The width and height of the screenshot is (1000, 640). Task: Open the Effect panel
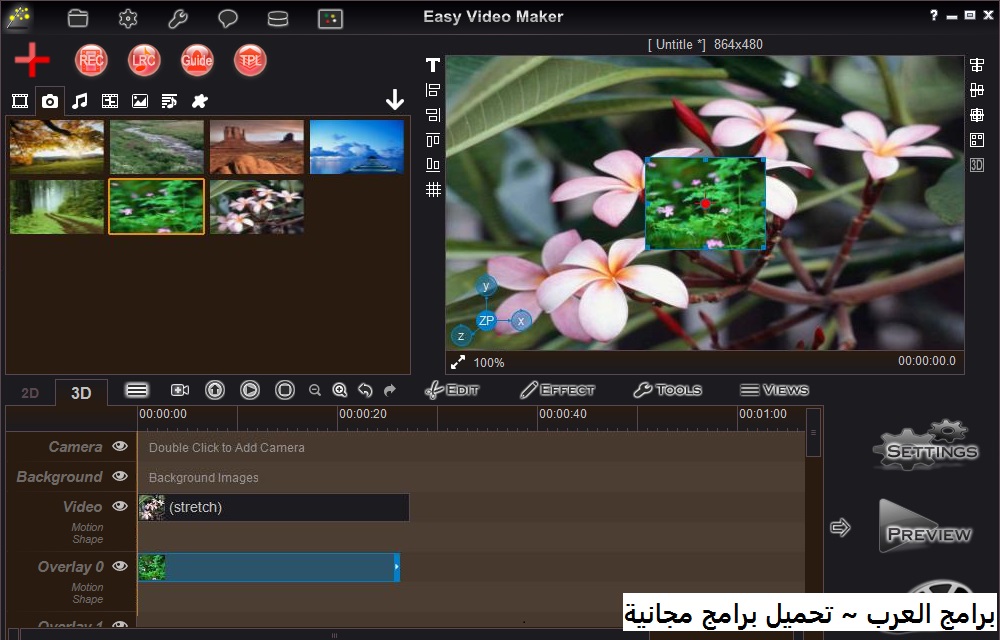click(557, 390)
